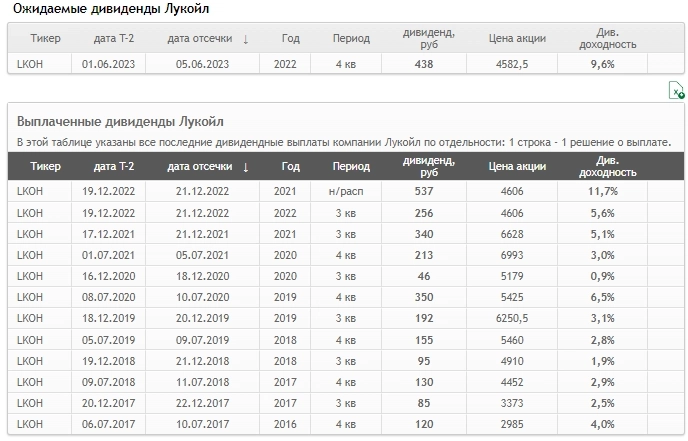The width and height of the screenshot is (688, 441).
Task: Click 'Год' header in expected dividends table
Action: (290, 39)
